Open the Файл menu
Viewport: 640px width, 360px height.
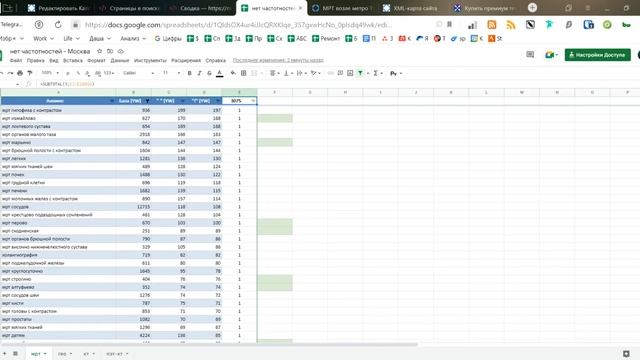16,60
